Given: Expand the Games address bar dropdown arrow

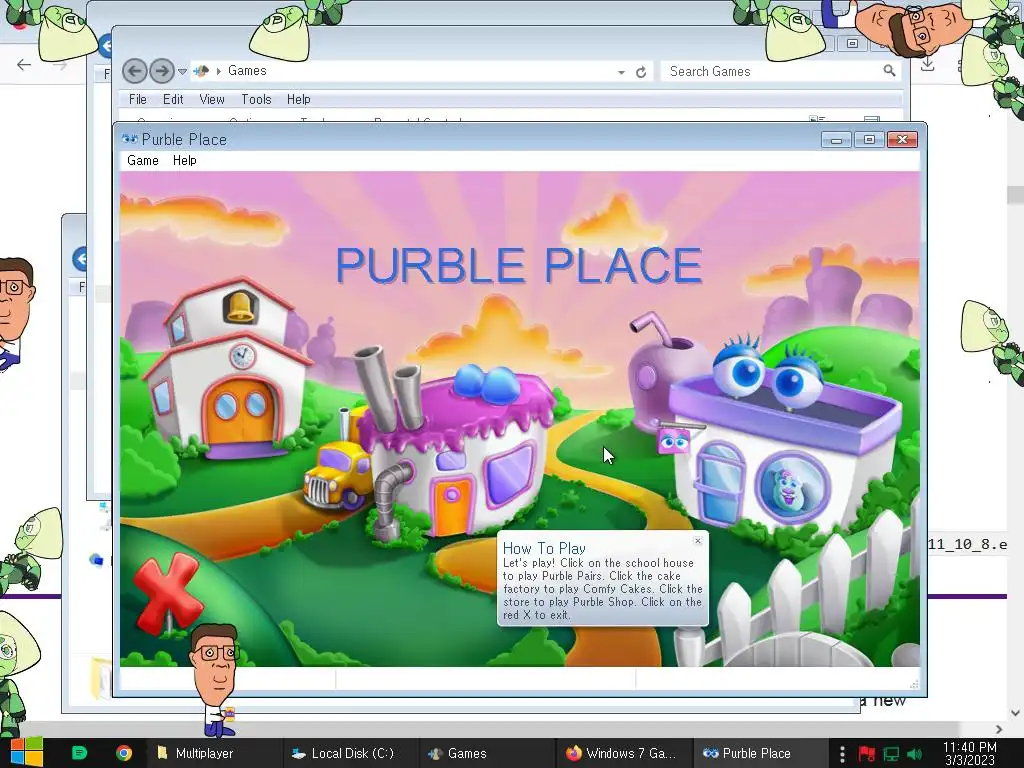Looking at the screenshot, I should click(x=621, y=72).
